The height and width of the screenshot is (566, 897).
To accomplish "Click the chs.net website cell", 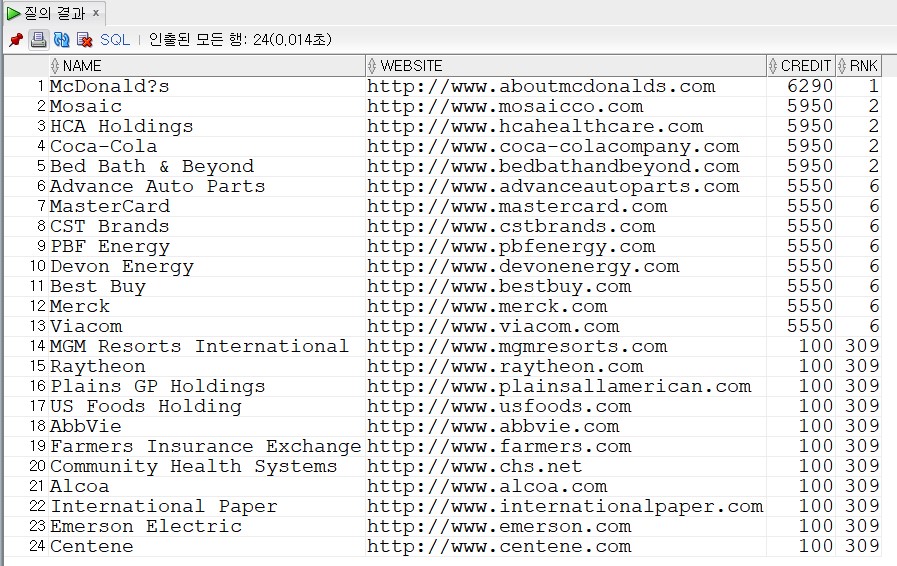I will pyautogui.click(x=566, y=467).
